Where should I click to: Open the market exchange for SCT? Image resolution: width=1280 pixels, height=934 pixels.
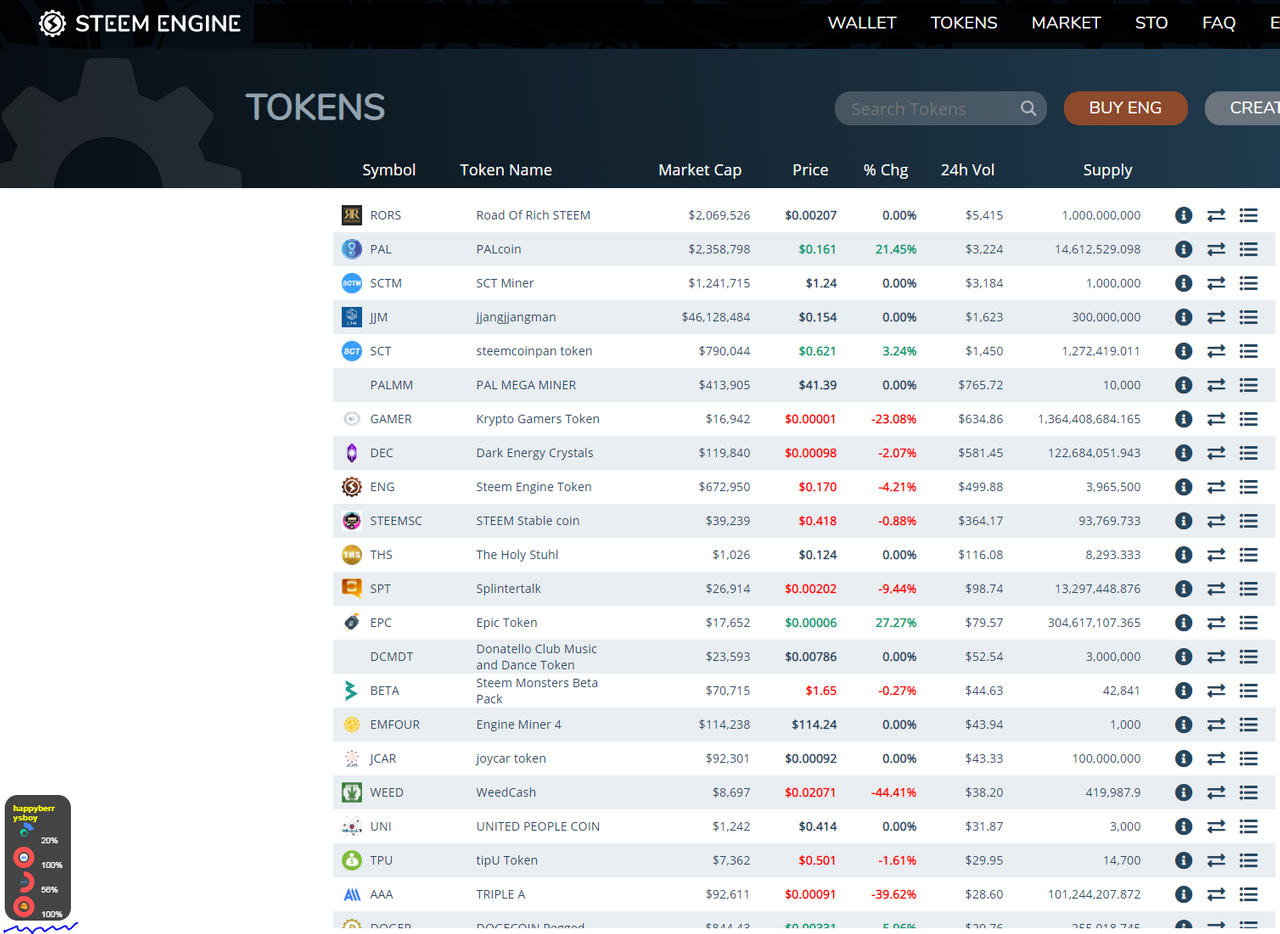pyautogui.click(x=1216, y=351)
